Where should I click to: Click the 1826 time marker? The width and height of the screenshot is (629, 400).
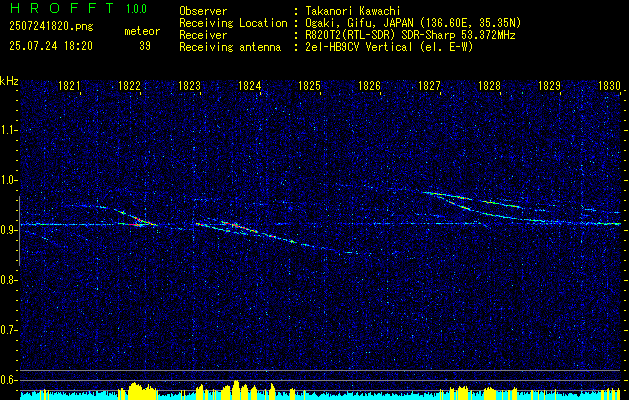click(x=369, y=85)
